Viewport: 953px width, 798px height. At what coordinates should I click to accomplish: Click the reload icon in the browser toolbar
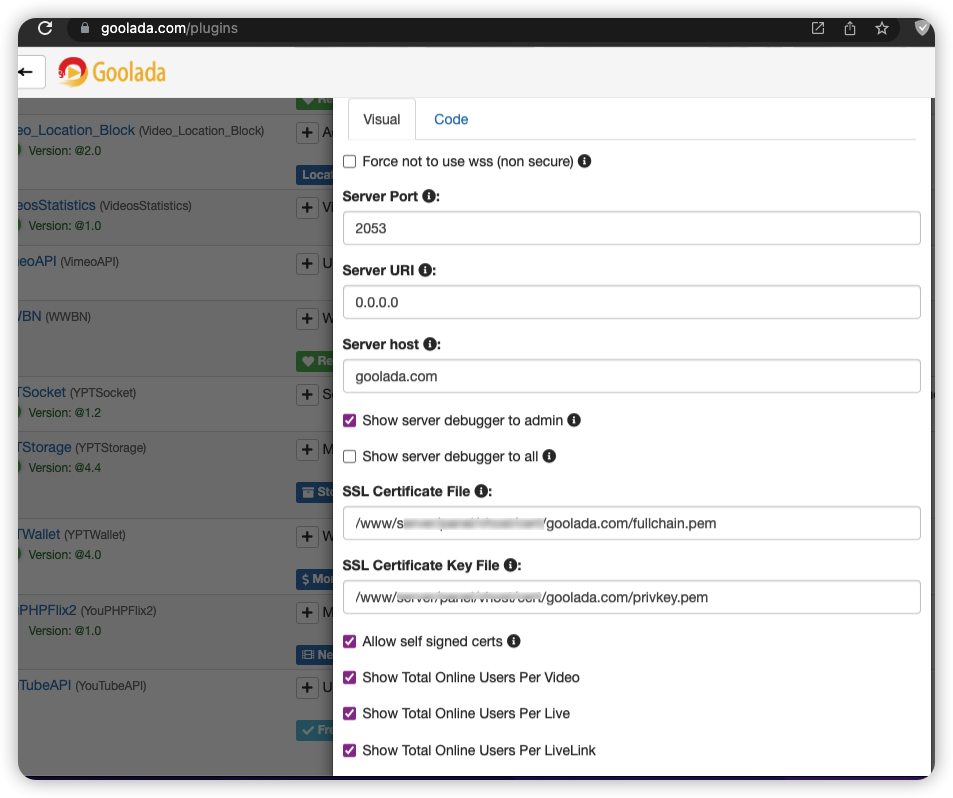click(44, 28)
